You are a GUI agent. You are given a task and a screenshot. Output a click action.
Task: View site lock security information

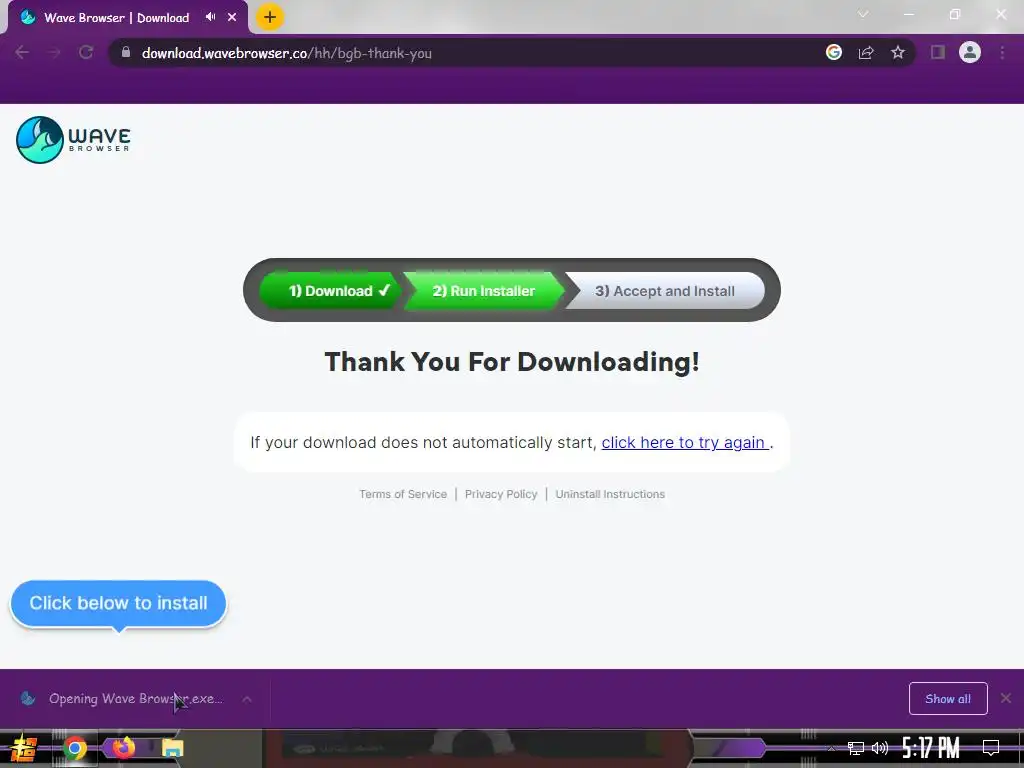coord(126,52)
